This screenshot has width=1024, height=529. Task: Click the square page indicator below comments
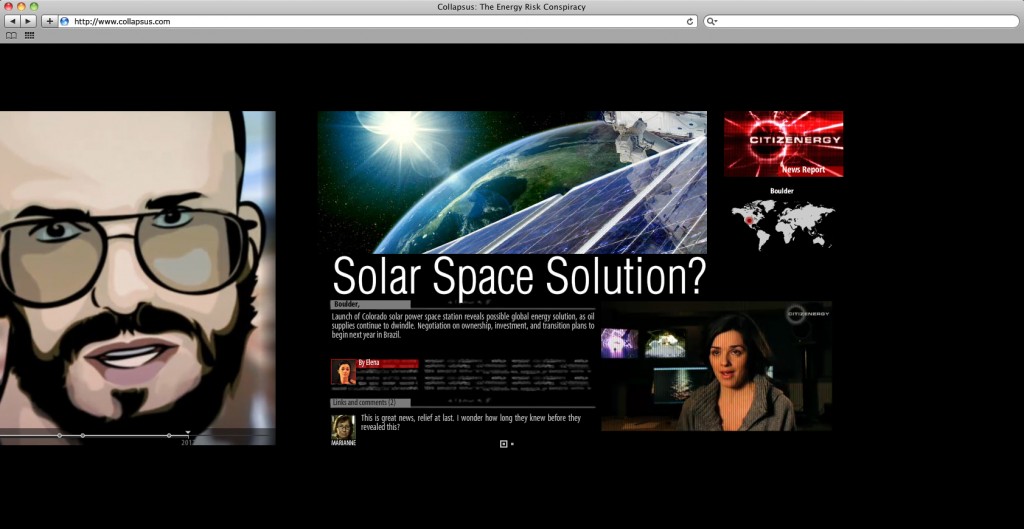tap(504, 443)
